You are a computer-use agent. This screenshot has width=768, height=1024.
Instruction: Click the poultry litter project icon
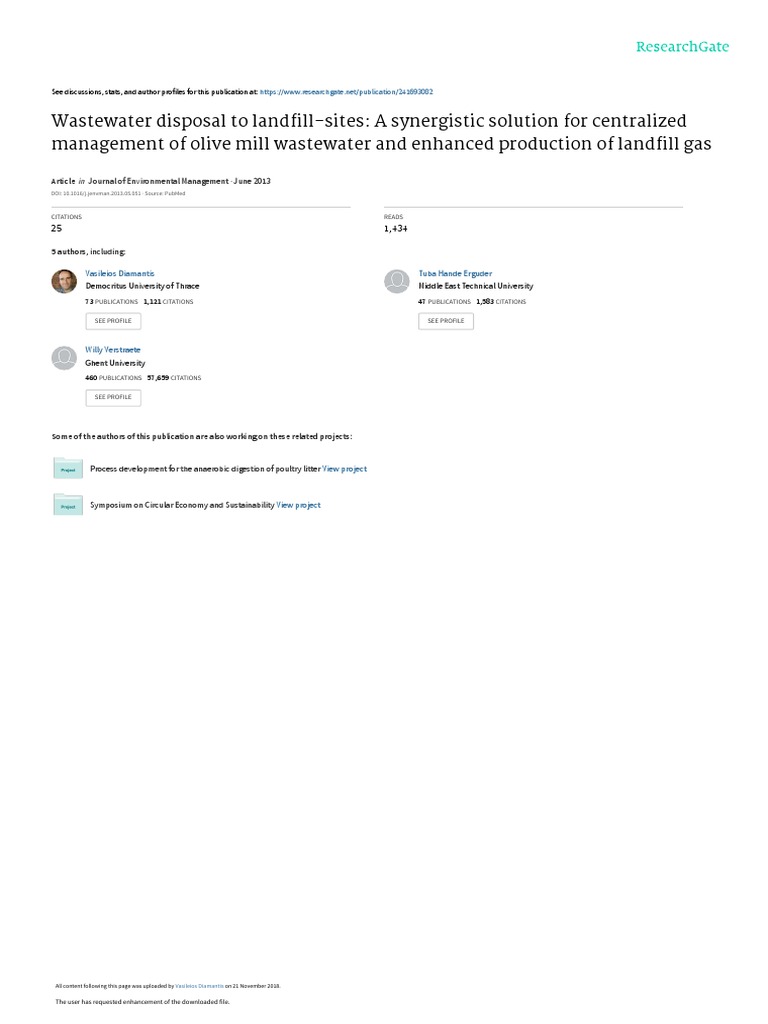pyautogui.click(x=68, y=468)
